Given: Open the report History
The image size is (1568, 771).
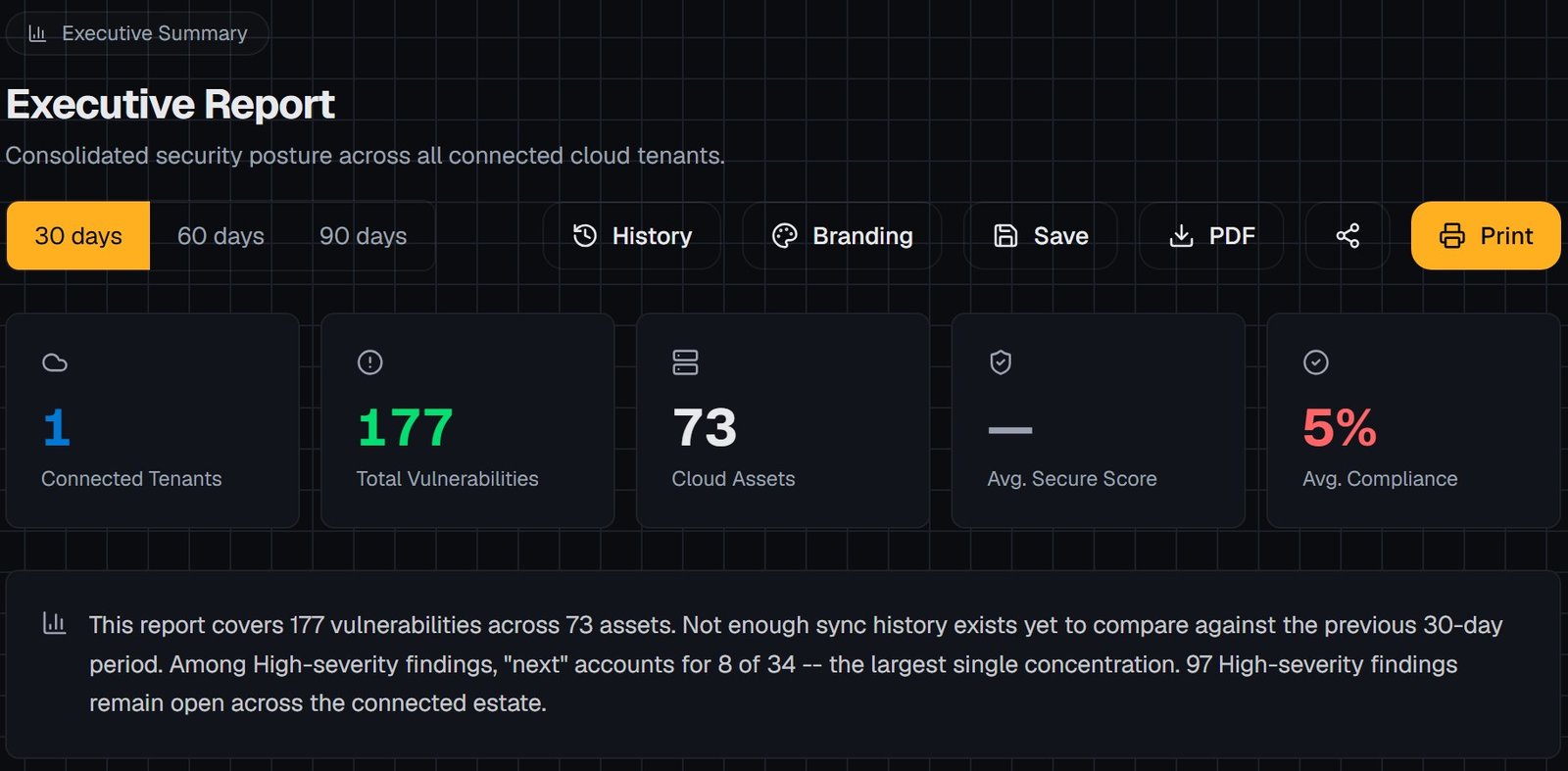Looking at the screenshot, I should coord(632,235).
